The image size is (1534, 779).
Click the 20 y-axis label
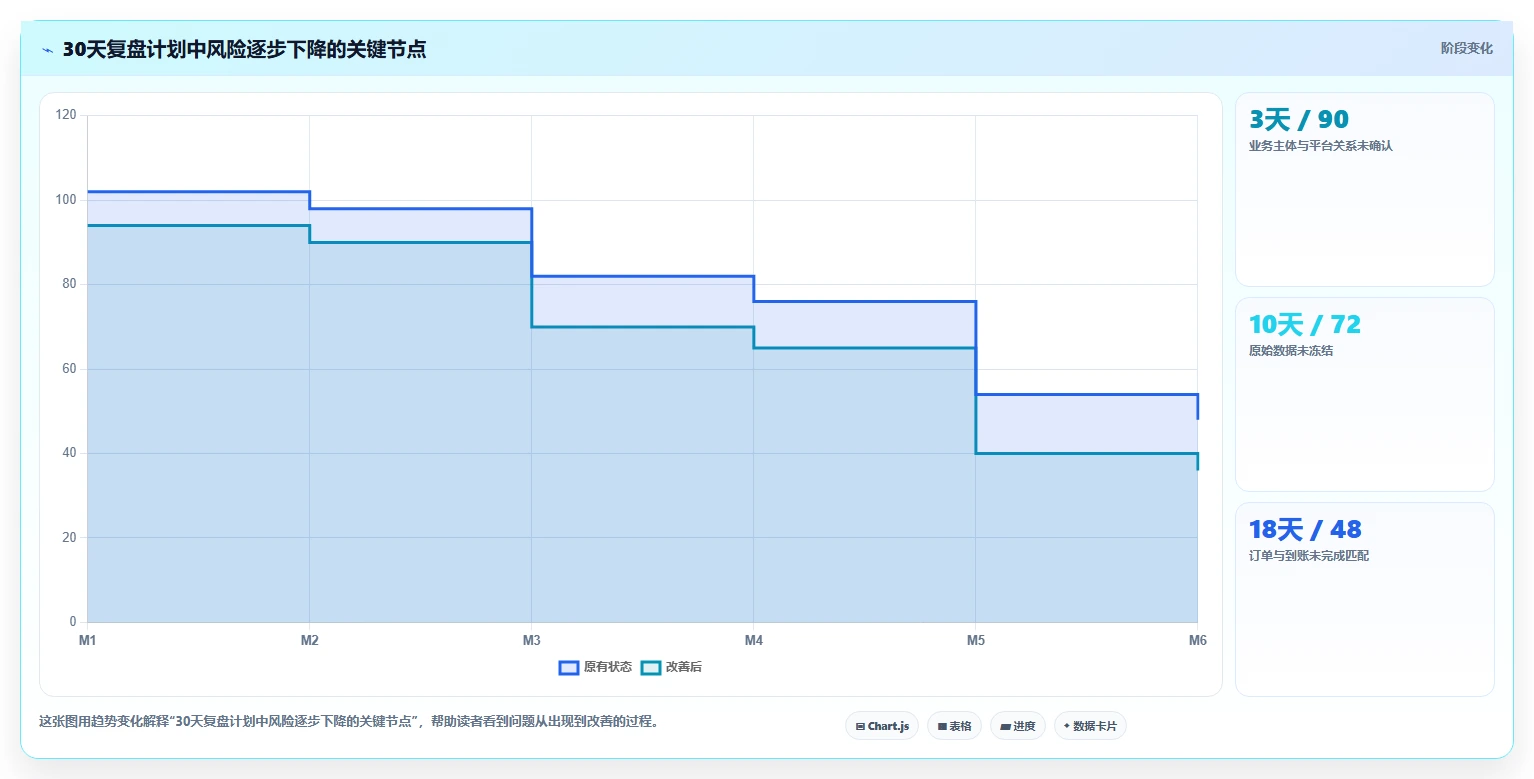tap(69, 538)
